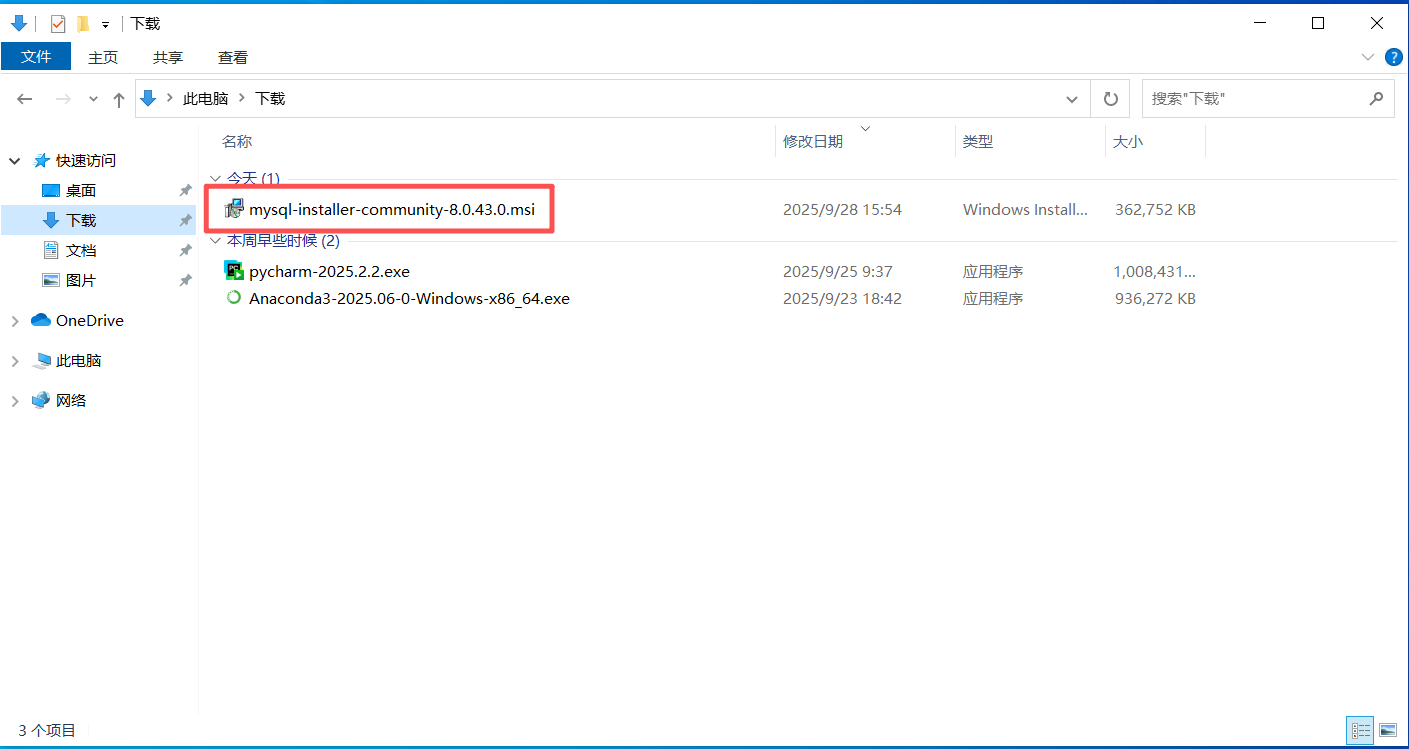Expand the 此电脑 tree node
This screenshot has width=1409, height=749.
[15, 361]
